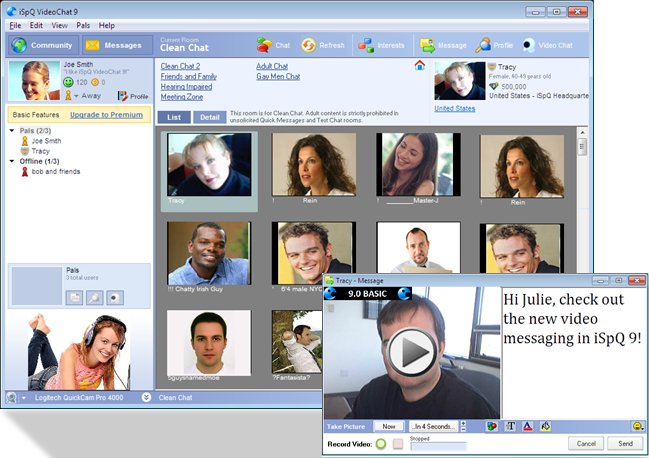Click the Now take picture button
The height and width of the screenshot is (458, 649).
tap(388, 427)
